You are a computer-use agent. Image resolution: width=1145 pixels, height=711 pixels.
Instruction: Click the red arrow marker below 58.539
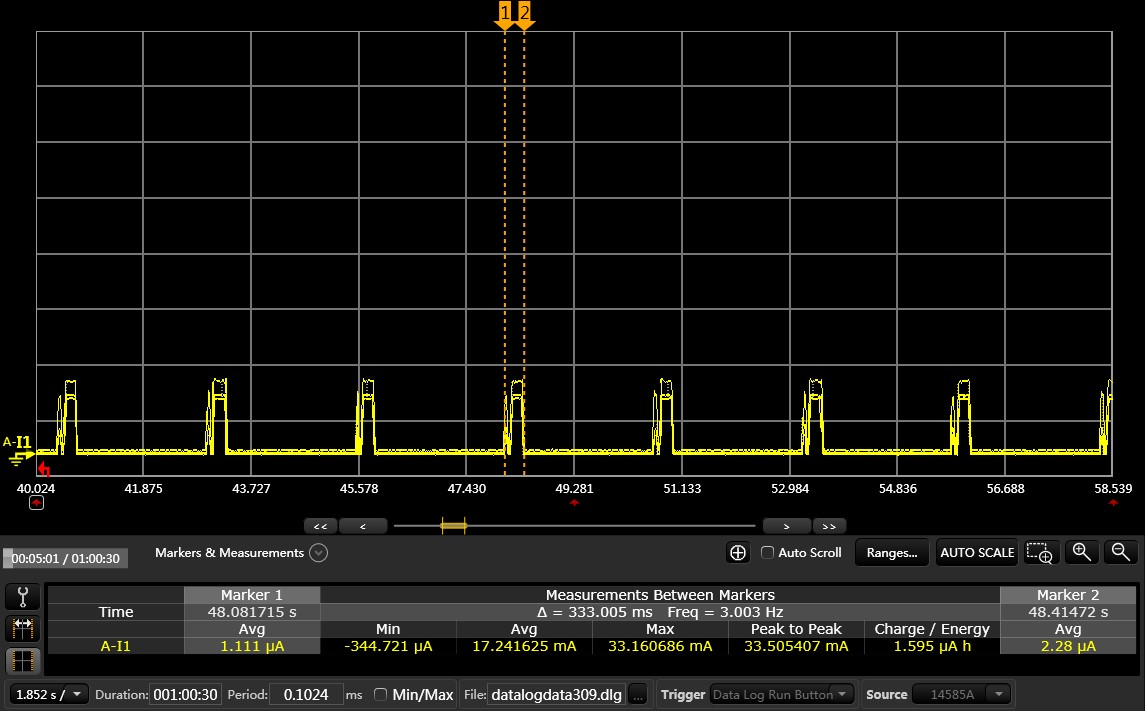point(1113,502)
